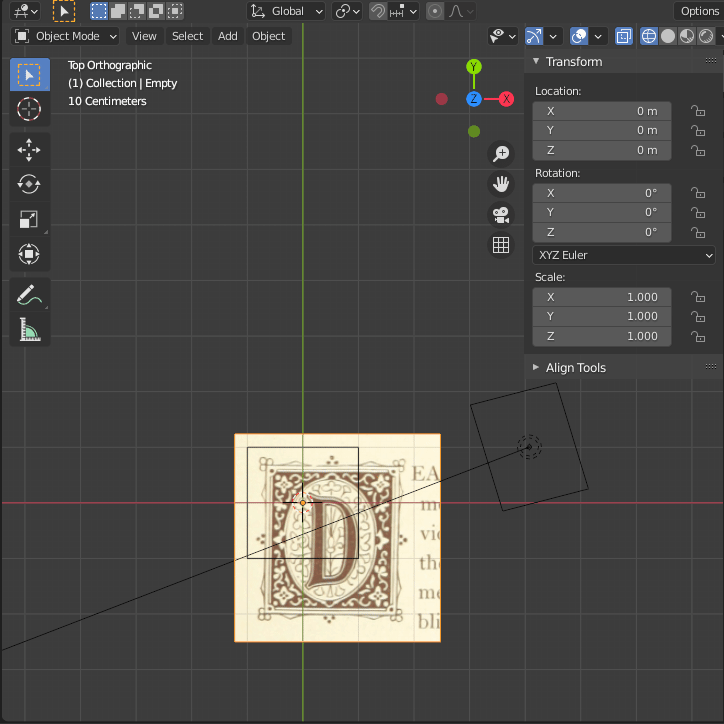Open object visibility and selectability dropdown
This screenshot has width=724, height=724.
tap(503, 36)
